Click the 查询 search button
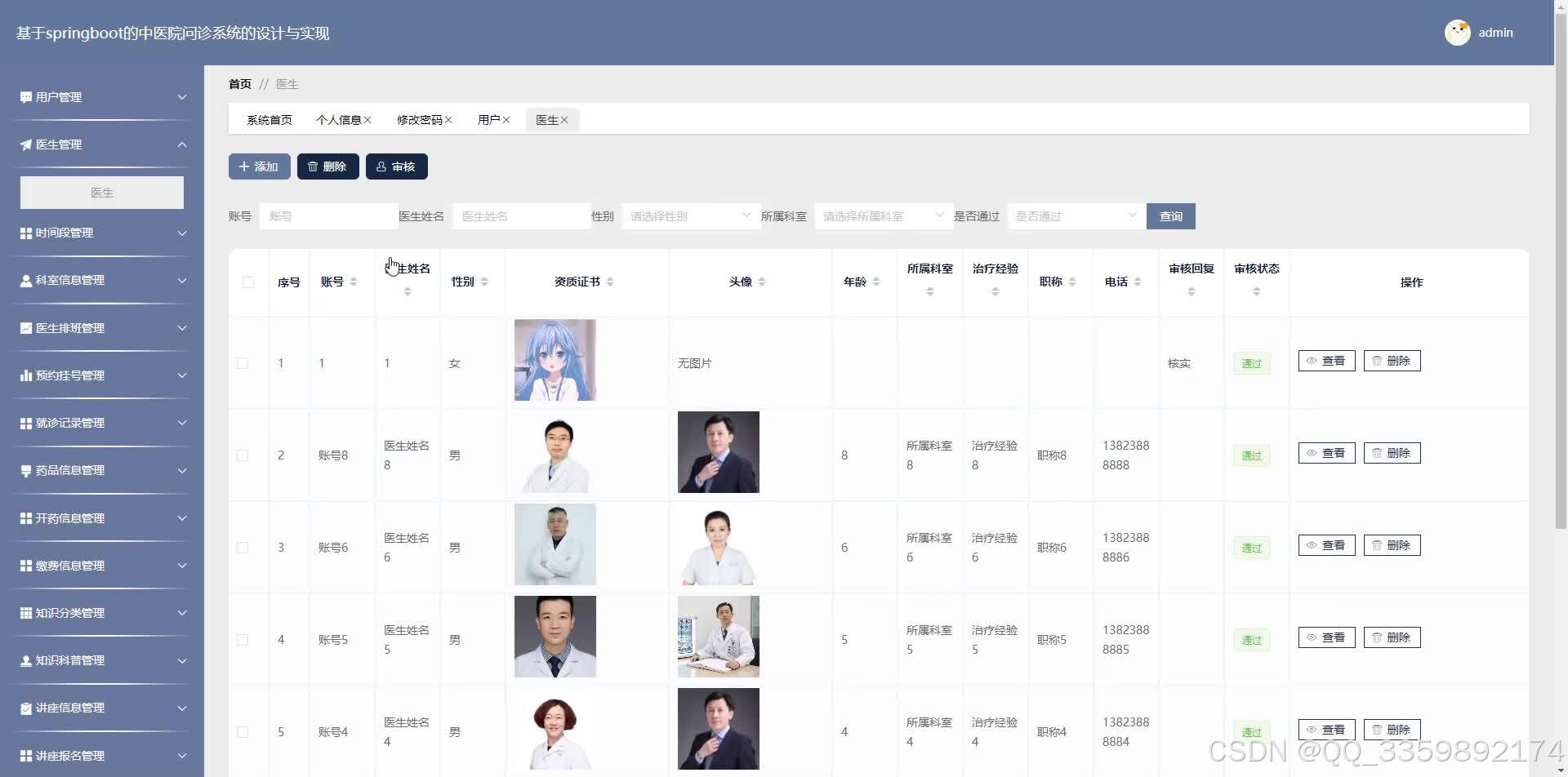This screenshot has height=777, width=1568. click(x=1170, y=215)
